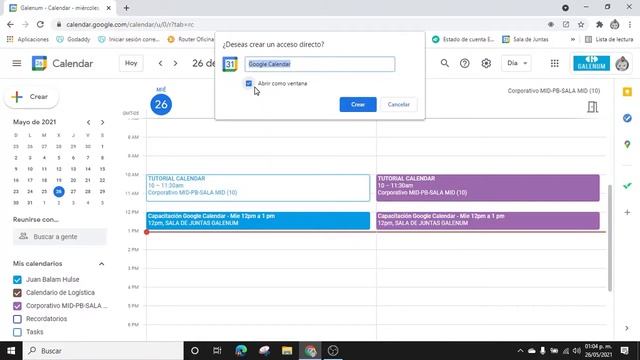Open File Explorer from the taskbar
640x360 pixels.
coord(287,351)
